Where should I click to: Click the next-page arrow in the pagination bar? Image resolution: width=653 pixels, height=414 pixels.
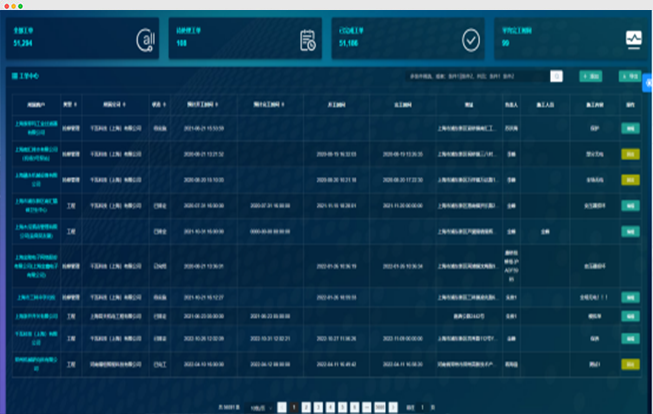tap(392, 406)
